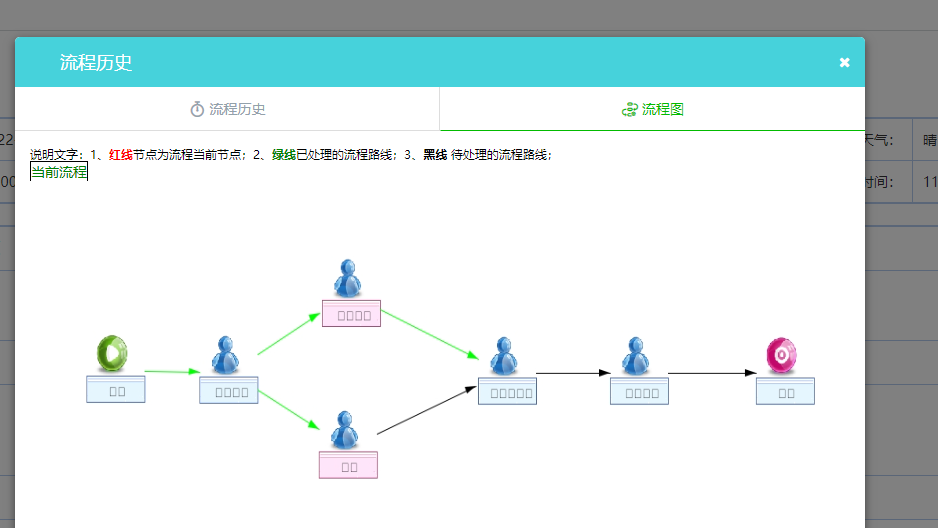This screenshot has height=528, width=938.
Task: Click the green 绿线 legend text
Action: [284, 155]
